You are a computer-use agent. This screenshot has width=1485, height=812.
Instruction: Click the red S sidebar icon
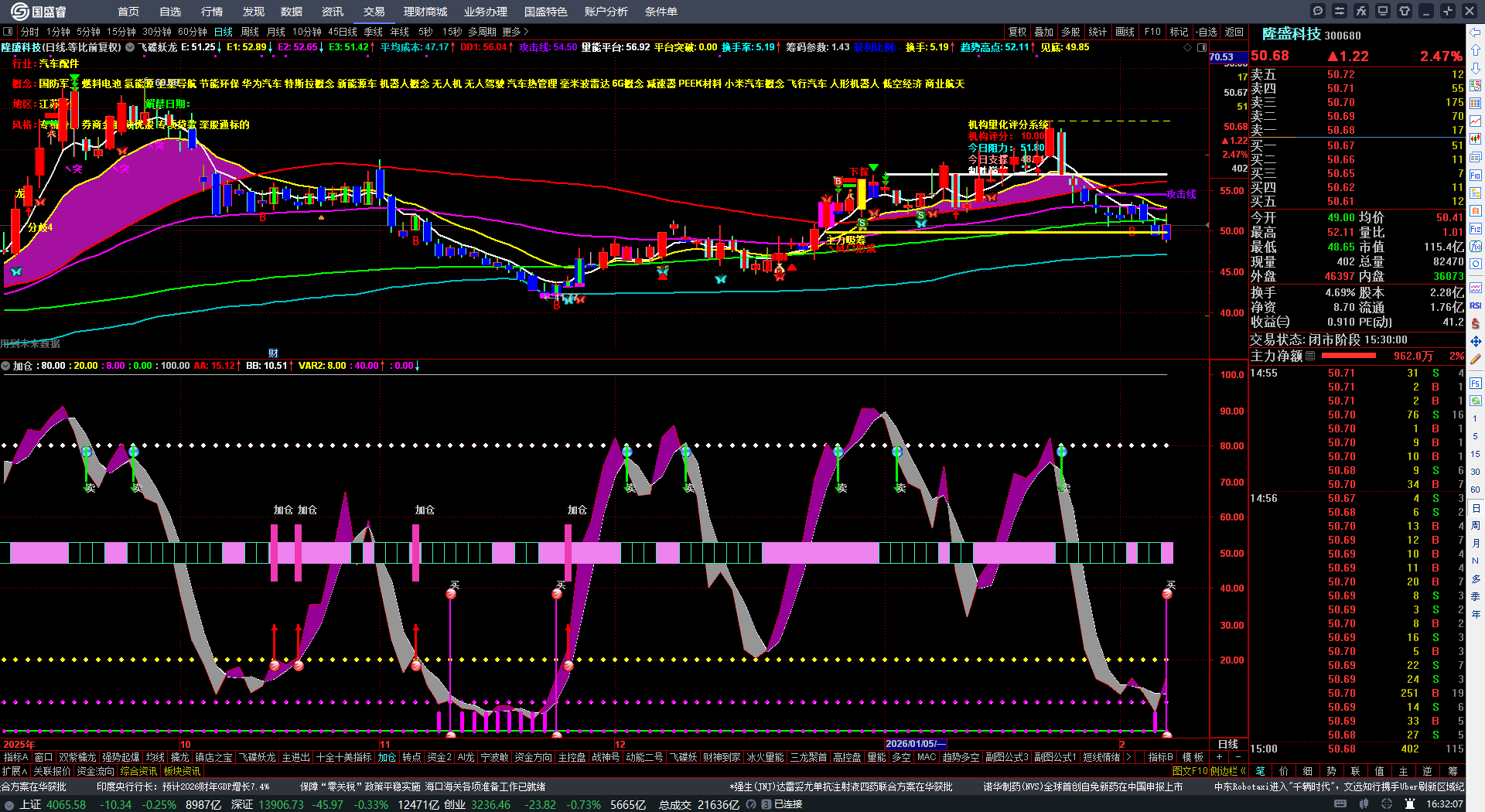coord(1476,323)
